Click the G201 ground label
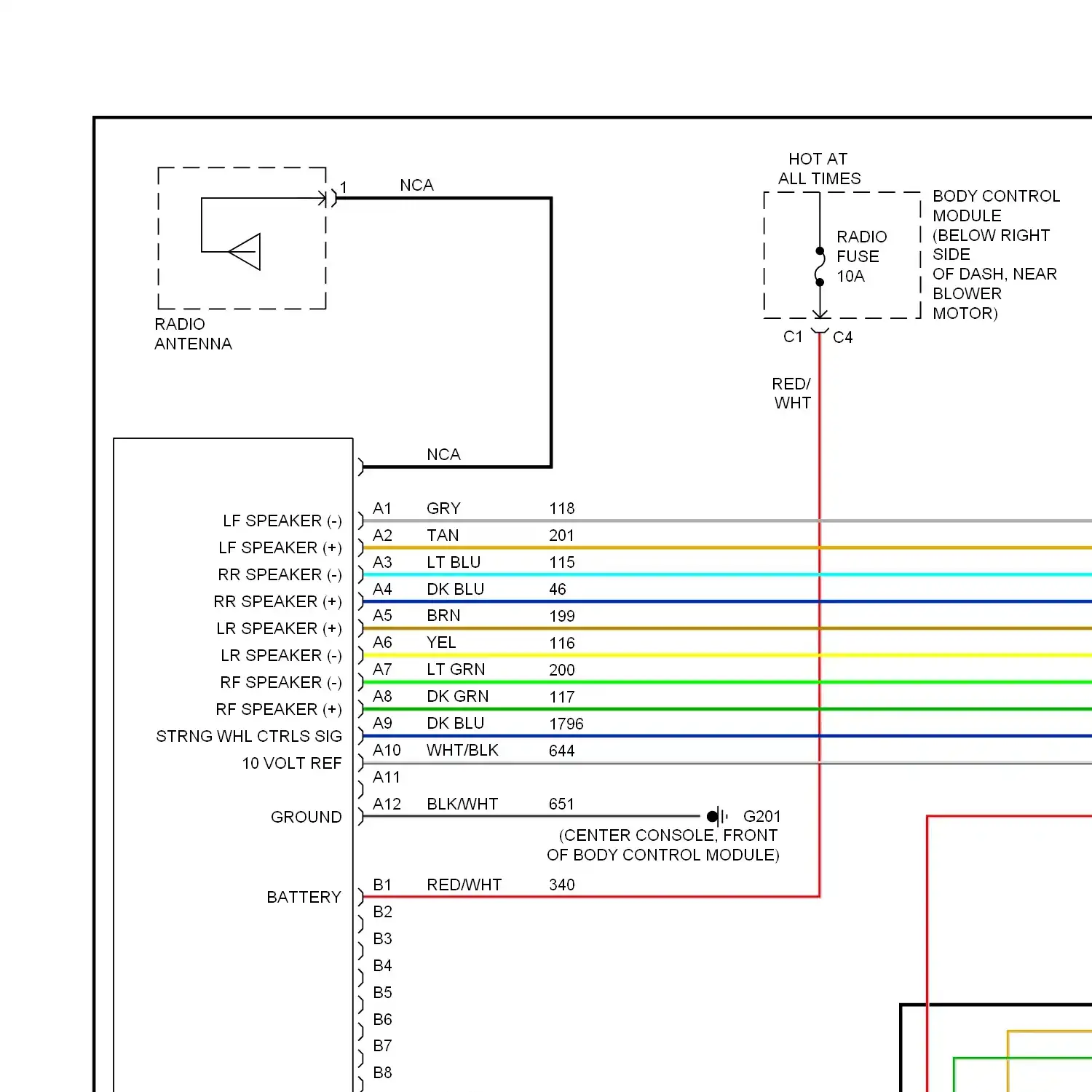Image resolution: width=1092 pixels, height=1092 pixels. point(762,817)
